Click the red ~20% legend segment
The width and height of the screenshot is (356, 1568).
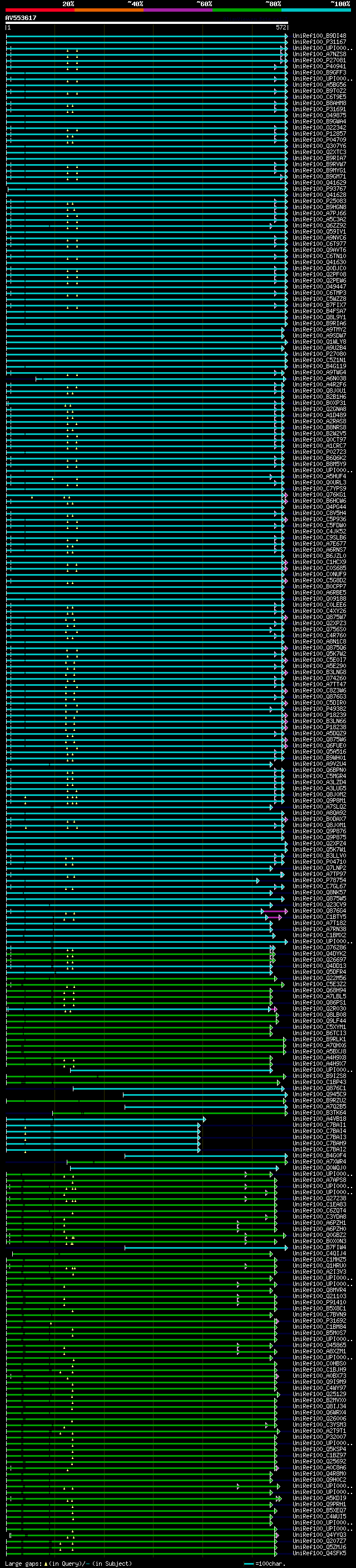(x=39, y=10)
